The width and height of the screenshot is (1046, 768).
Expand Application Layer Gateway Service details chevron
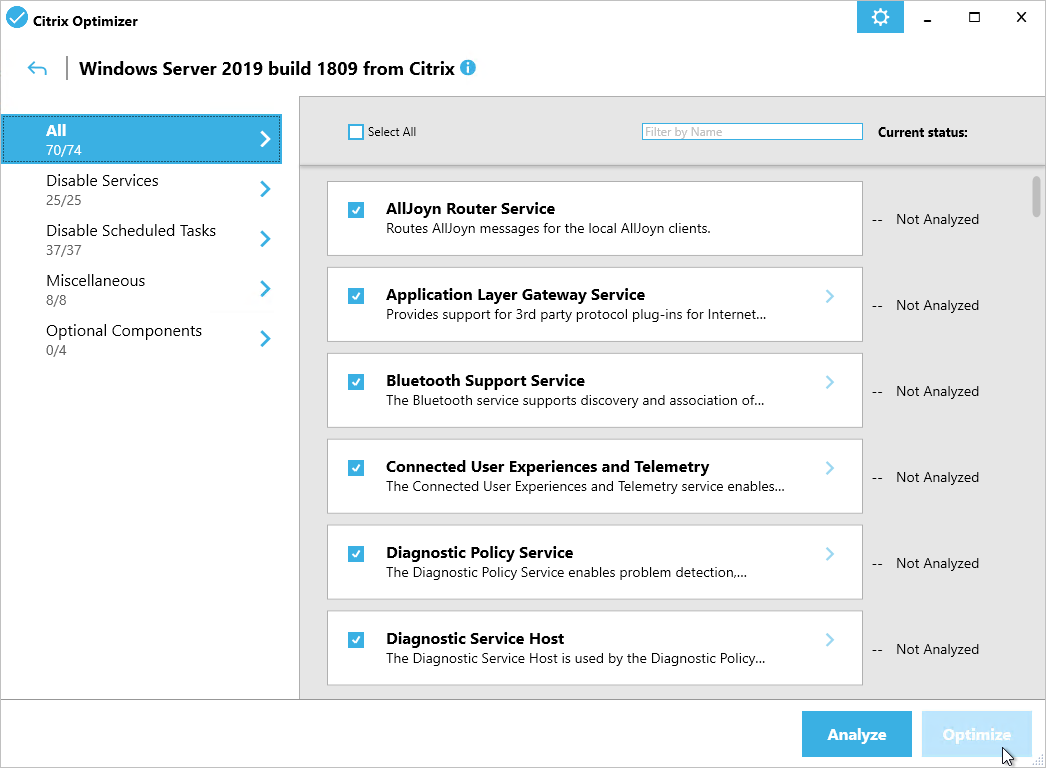tap(830, 296)
